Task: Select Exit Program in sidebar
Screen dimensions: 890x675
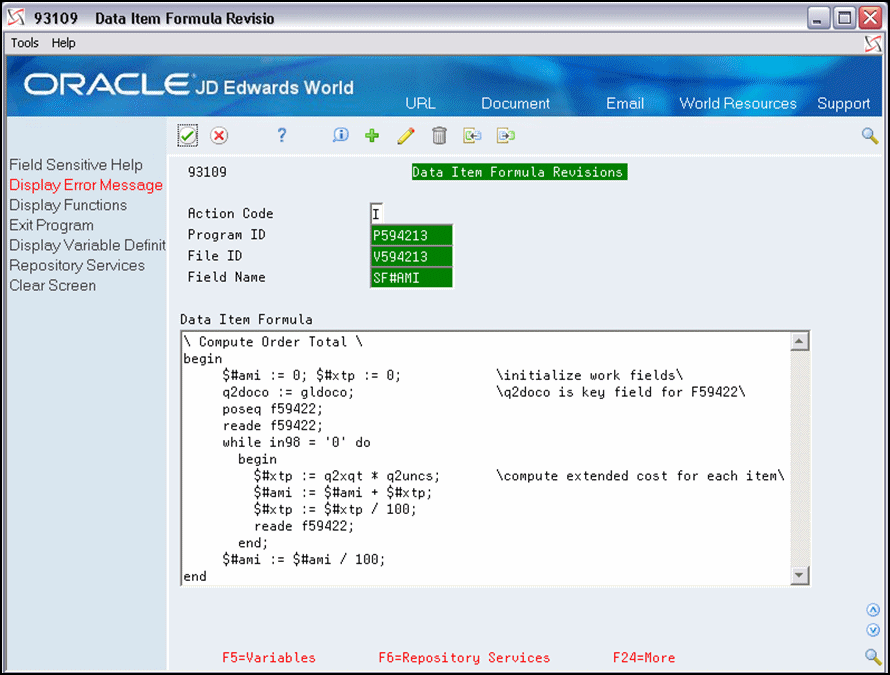Action: tap(51, 225)
